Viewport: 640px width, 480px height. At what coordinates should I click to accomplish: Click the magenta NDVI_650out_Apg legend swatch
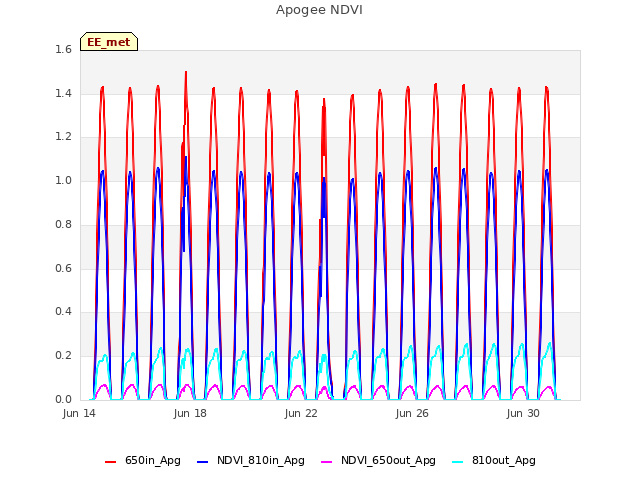tap(327, 462)
